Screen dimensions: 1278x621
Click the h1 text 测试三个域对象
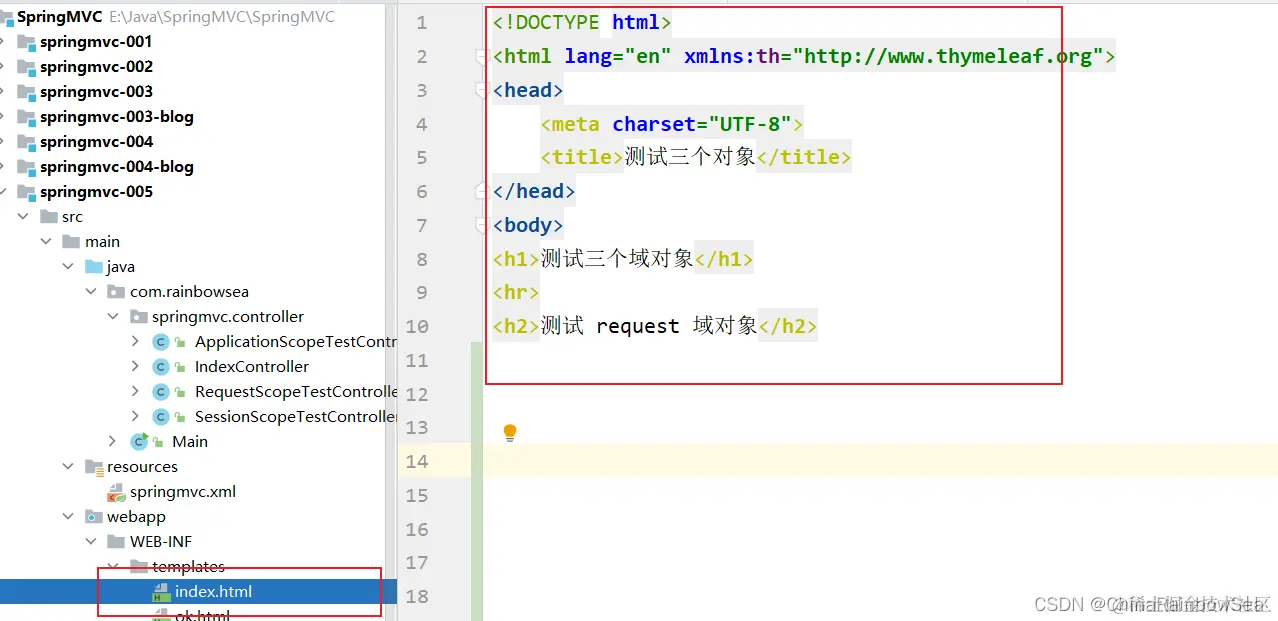[617, 260]
